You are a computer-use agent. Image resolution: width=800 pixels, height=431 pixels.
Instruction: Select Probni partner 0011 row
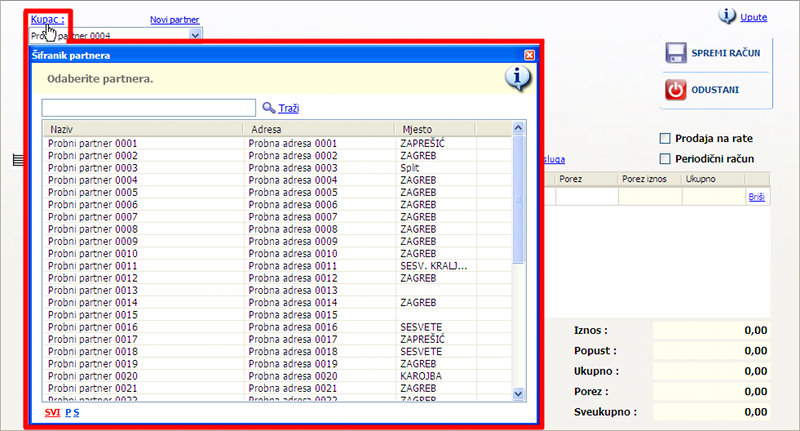[93, 266]
